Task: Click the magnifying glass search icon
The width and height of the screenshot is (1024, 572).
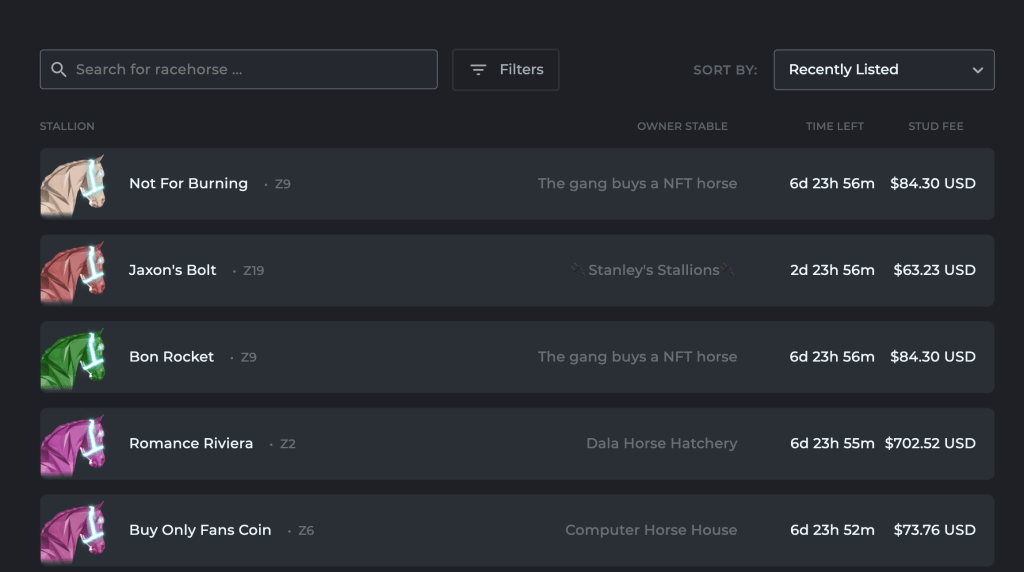Action: click(59, 70)
